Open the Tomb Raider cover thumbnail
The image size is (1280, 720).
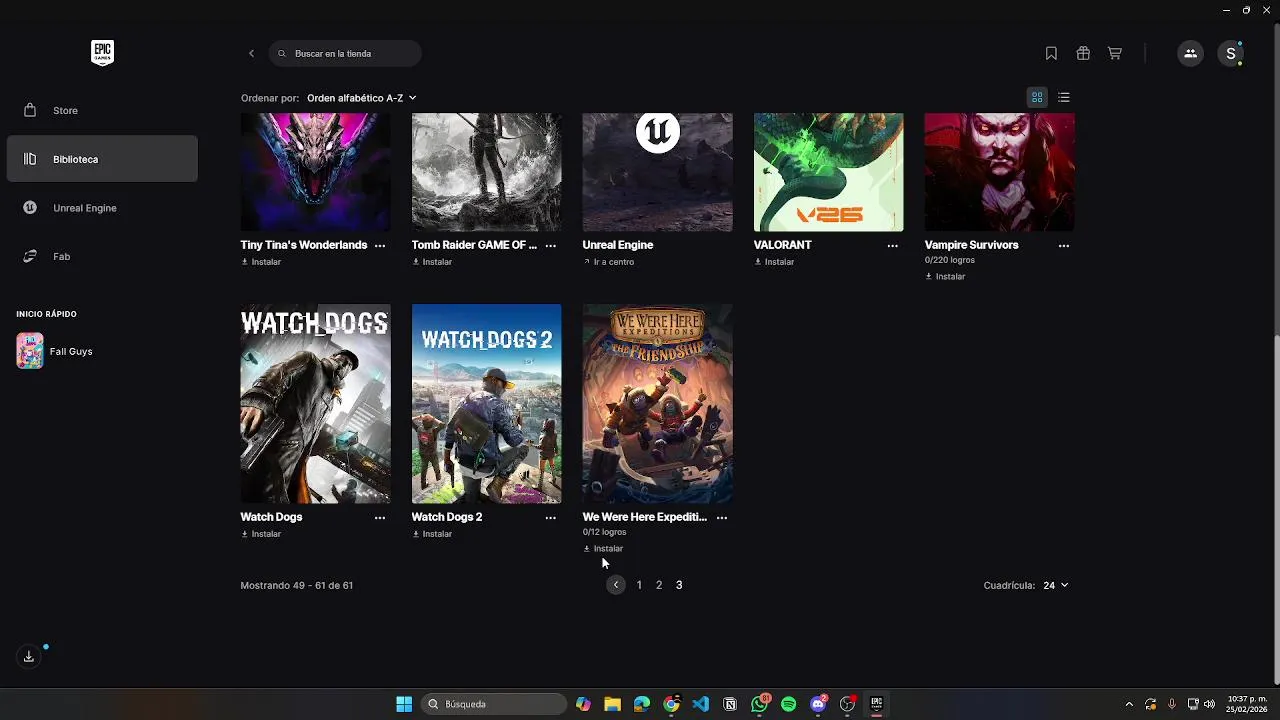click(487, 172)
